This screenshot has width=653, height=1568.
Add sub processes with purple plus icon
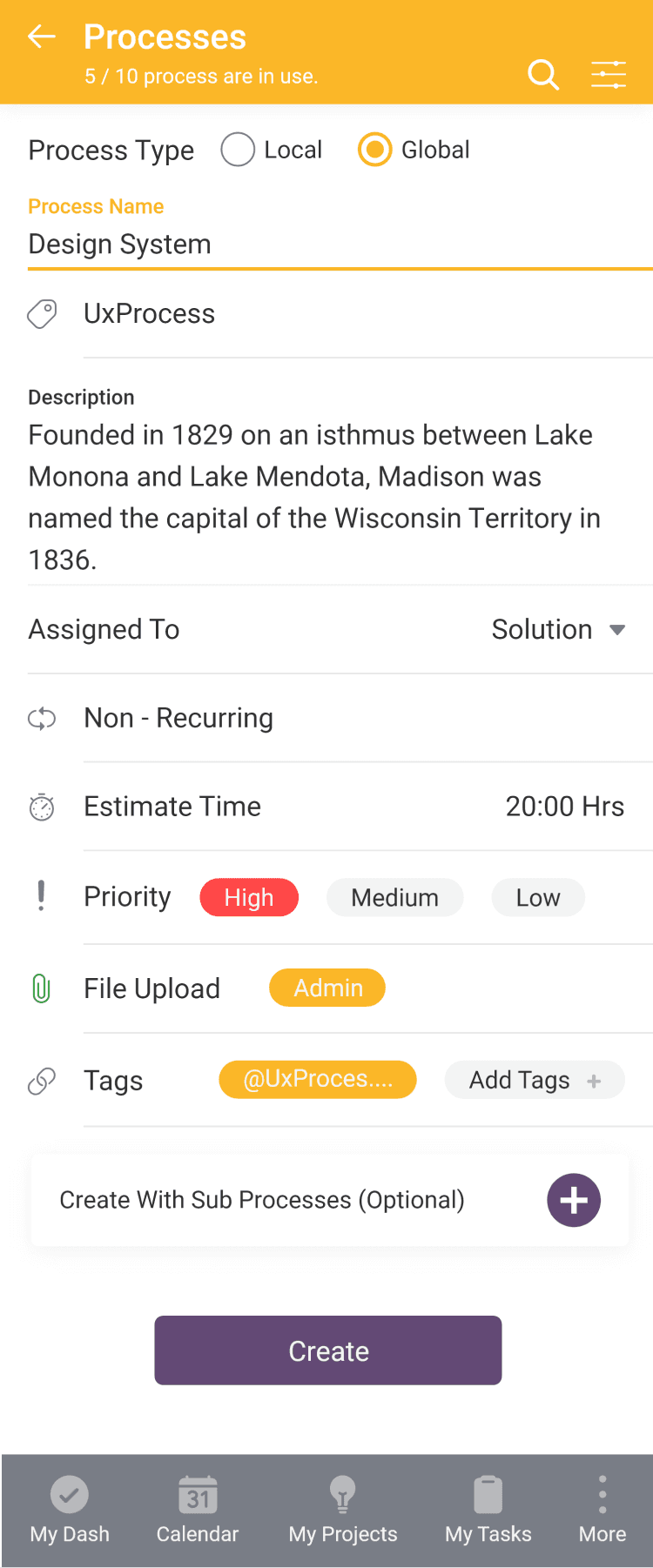(x=574, y=1201)
